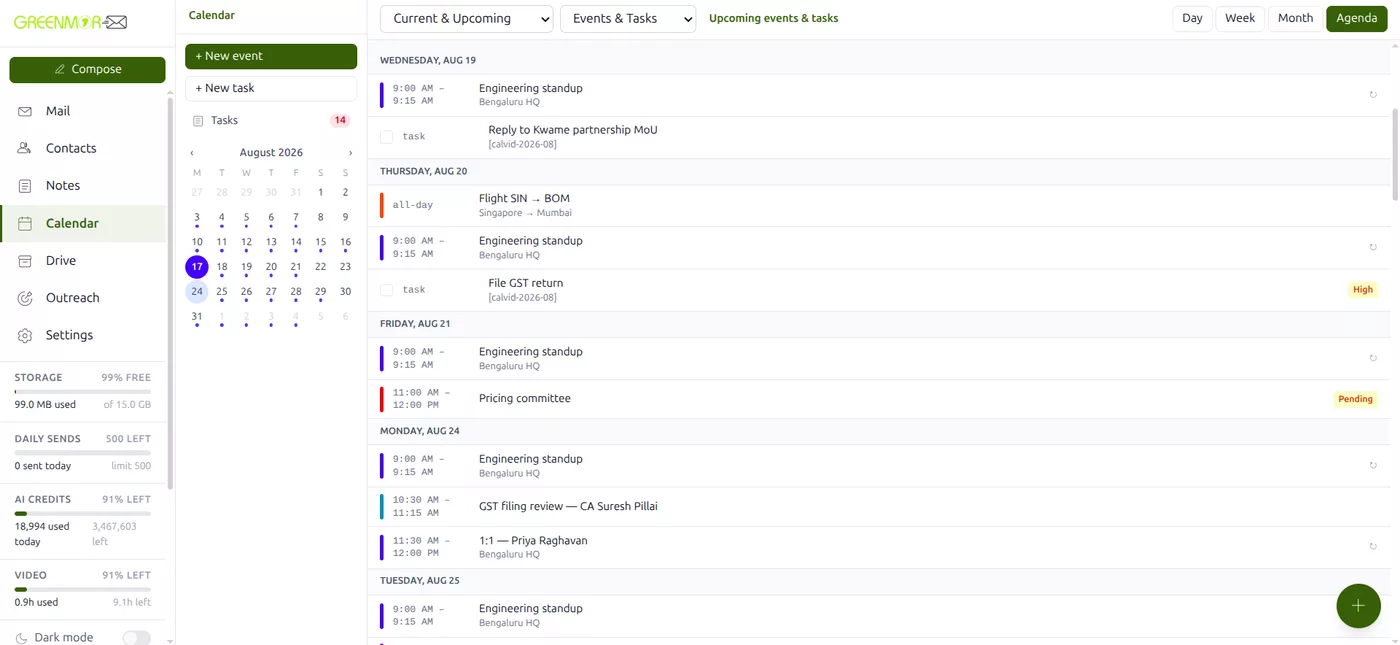Switch to Week view

(x=1240, y=18)
